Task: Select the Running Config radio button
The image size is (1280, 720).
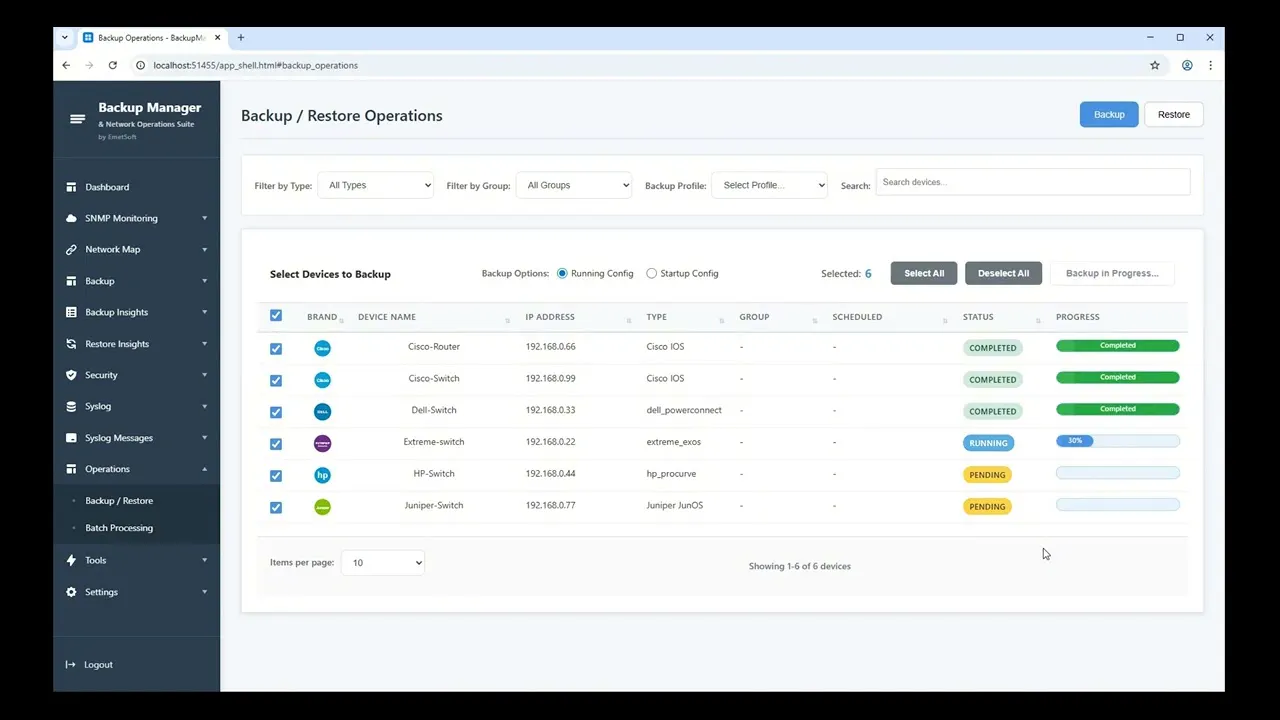Action: click(x=562, y=273)
